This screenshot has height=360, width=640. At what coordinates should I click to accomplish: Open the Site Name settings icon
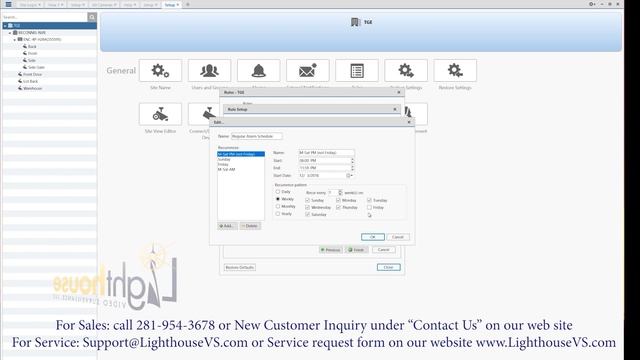click(x=160, y=71)
